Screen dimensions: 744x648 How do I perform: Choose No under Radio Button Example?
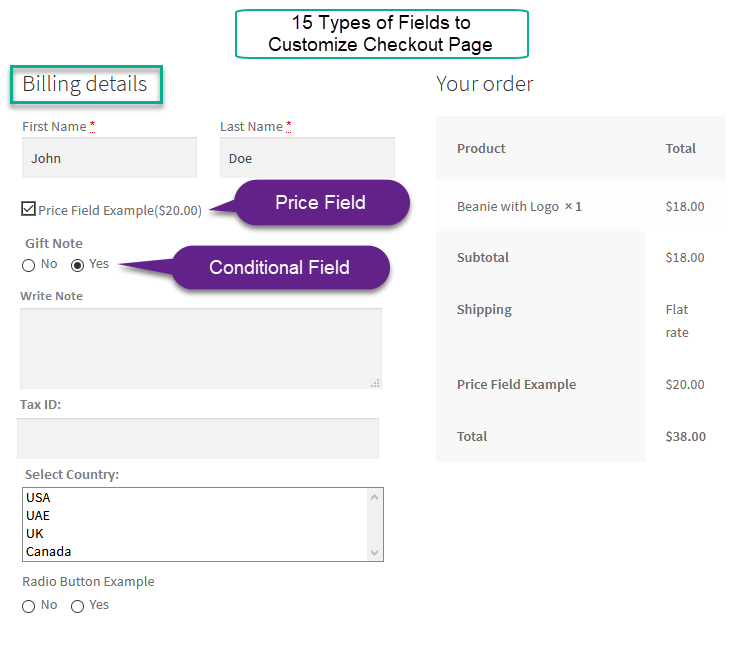pyautogui.click(x=28, y=606)
